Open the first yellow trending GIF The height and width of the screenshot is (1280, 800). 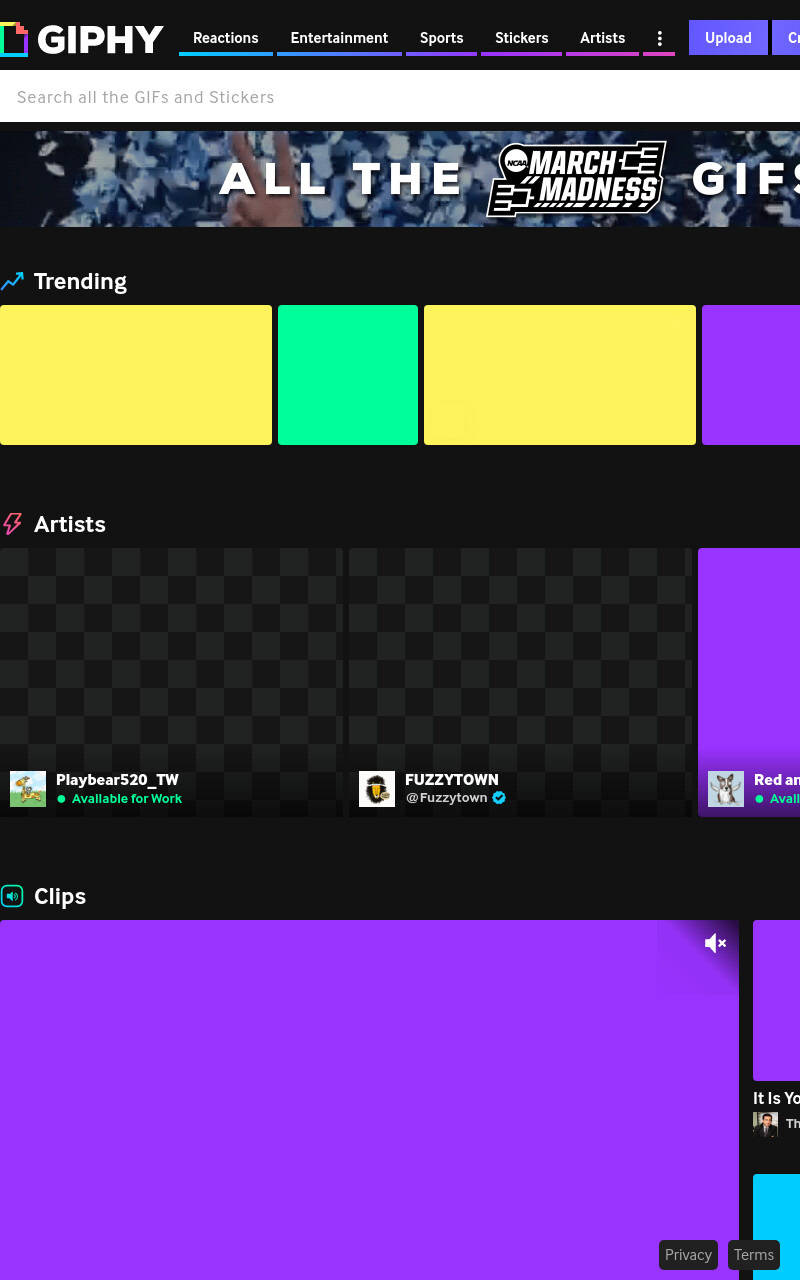[x=136, y=375]
